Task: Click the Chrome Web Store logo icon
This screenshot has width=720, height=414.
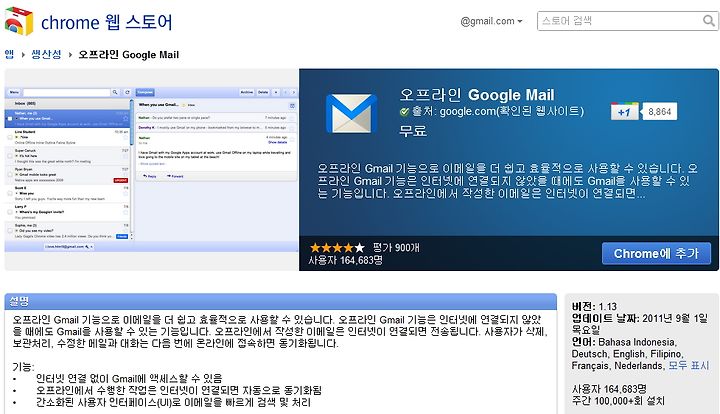Action: click(19, 21)
